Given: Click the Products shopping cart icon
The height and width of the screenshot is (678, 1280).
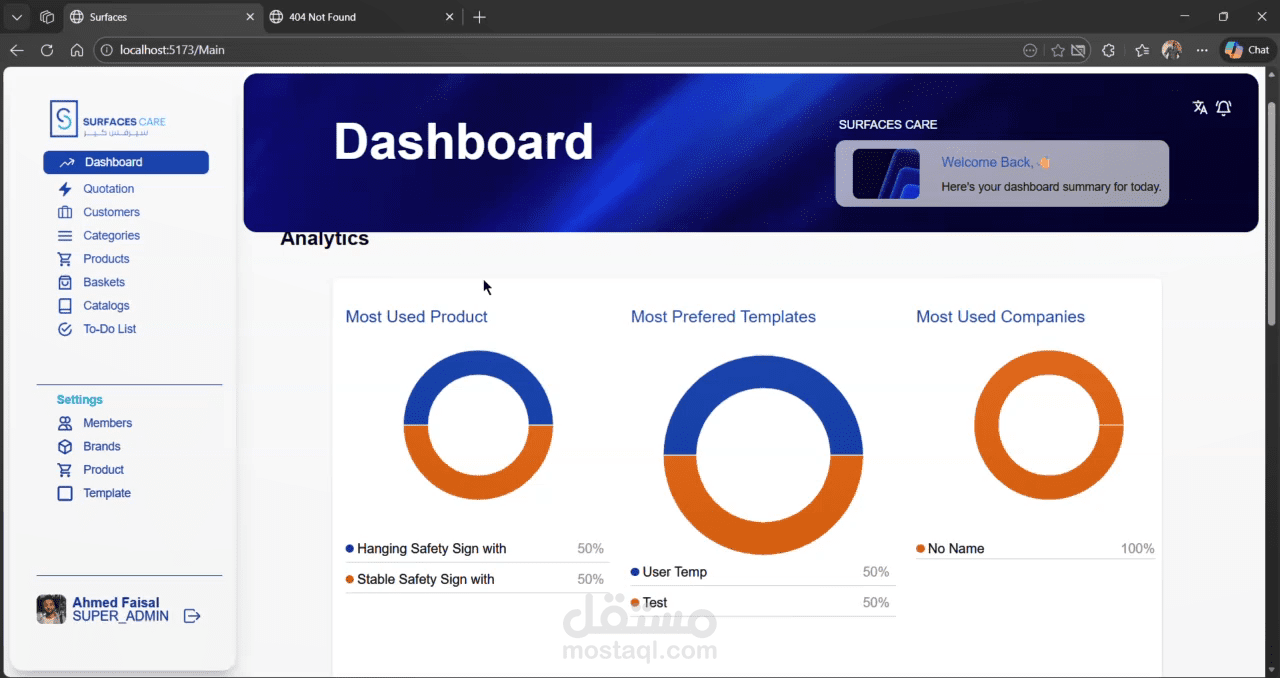Looking at the screenshot, I should [x=65, y=259].
